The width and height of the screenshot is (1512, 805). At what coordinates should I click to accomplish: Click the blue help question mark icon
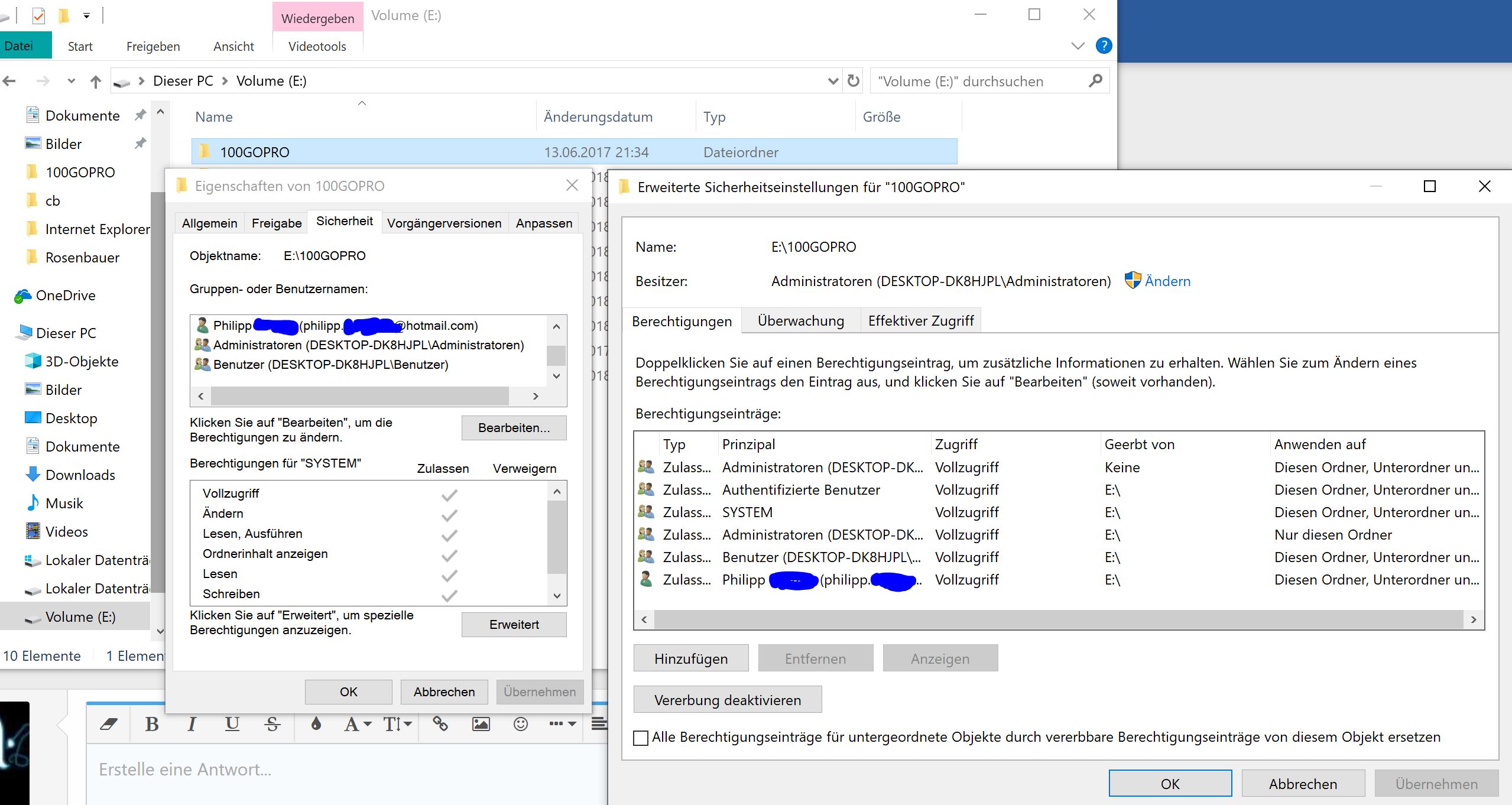tap(1104, 46)
